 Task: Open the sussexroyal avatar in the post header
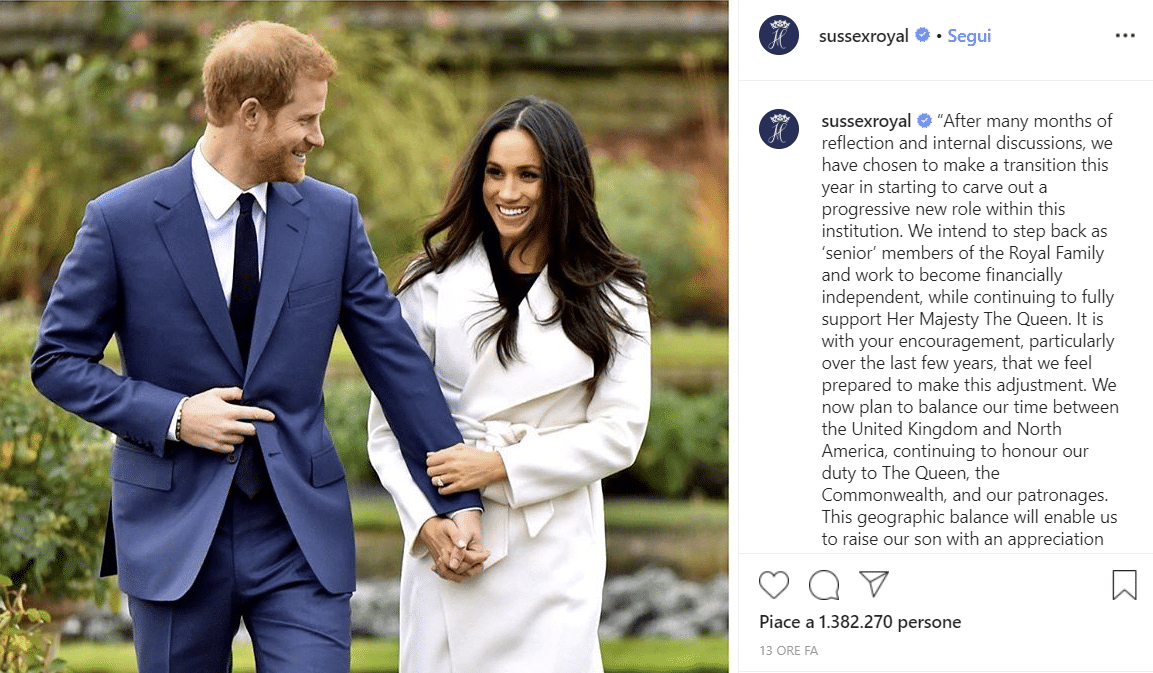pyautogui.click(x=779, y=35)
